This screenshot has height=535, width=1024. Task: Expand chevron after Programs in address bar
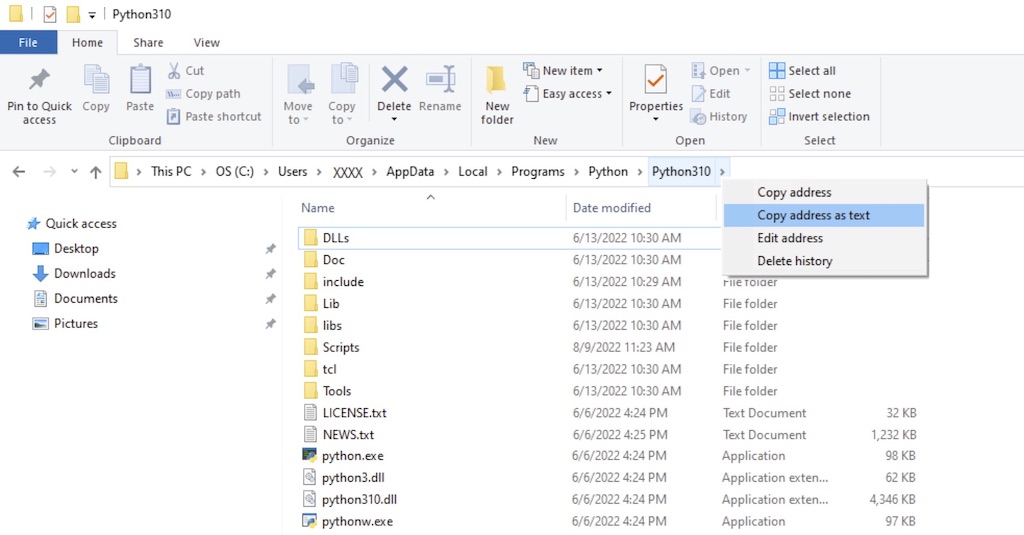point(577,172)
